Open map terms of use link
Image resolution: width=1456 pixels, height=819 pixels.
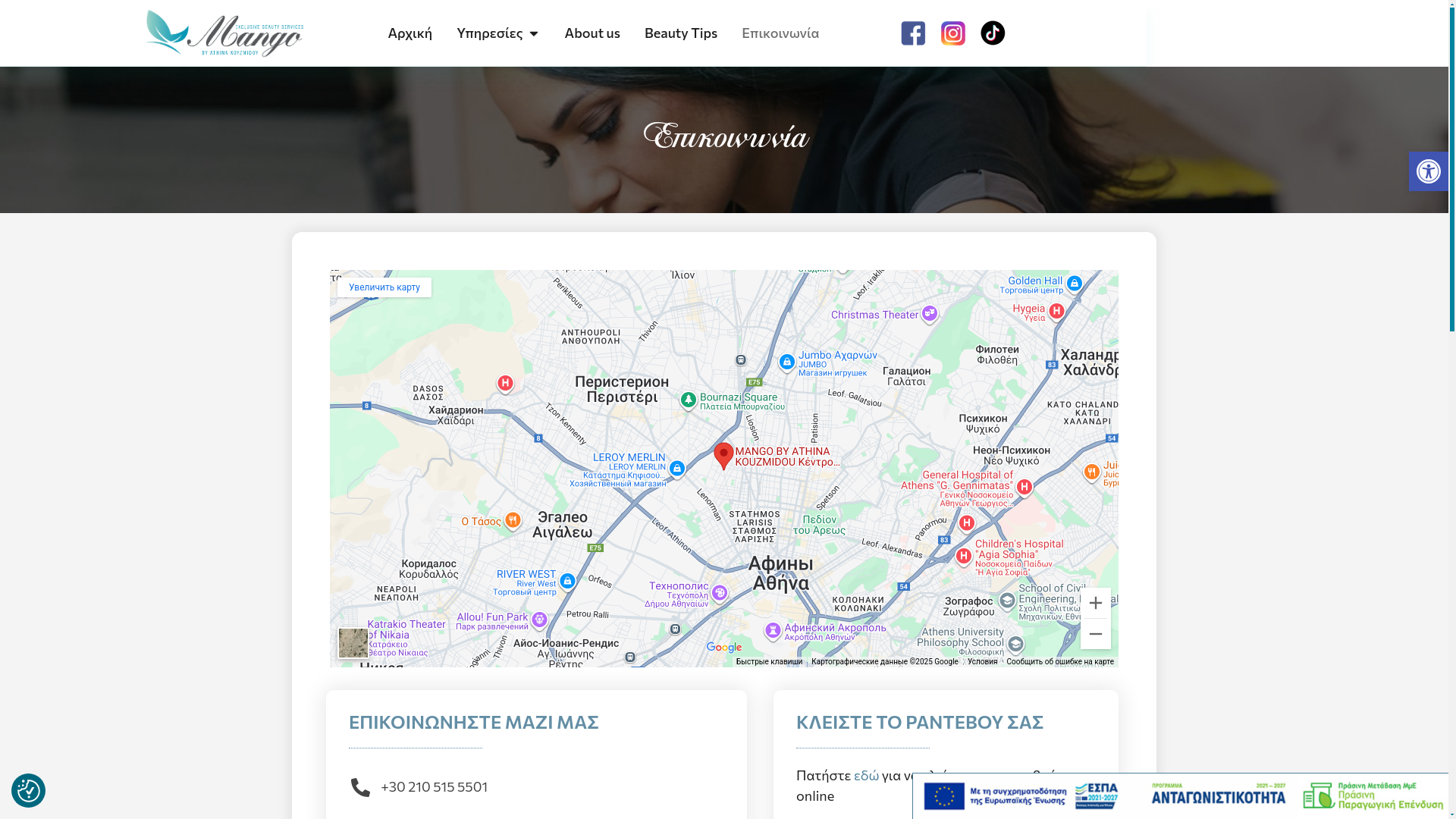(x=983, y=662)
